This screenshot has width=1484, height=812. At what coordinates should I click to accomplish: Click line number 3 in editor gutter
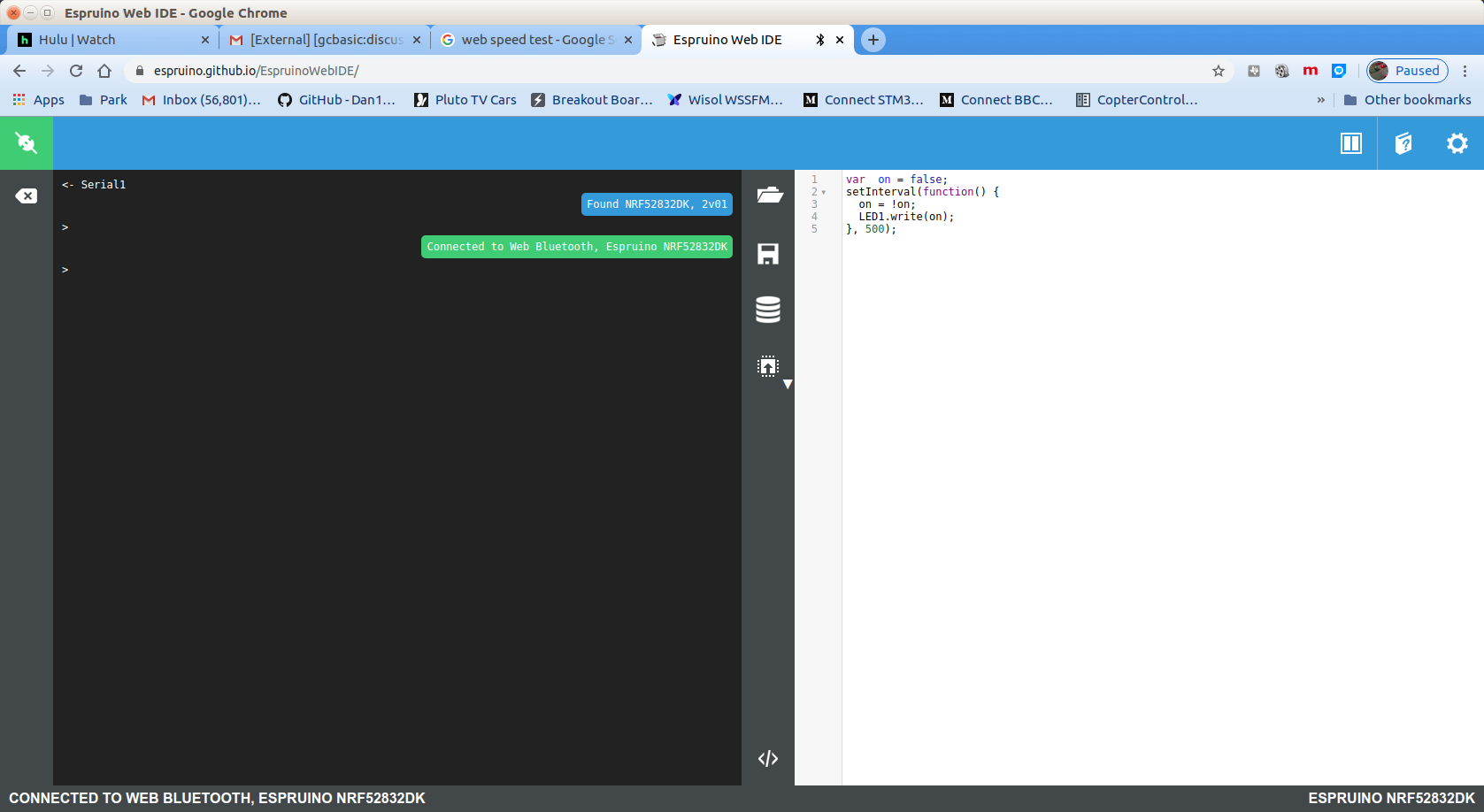point(815,204)
